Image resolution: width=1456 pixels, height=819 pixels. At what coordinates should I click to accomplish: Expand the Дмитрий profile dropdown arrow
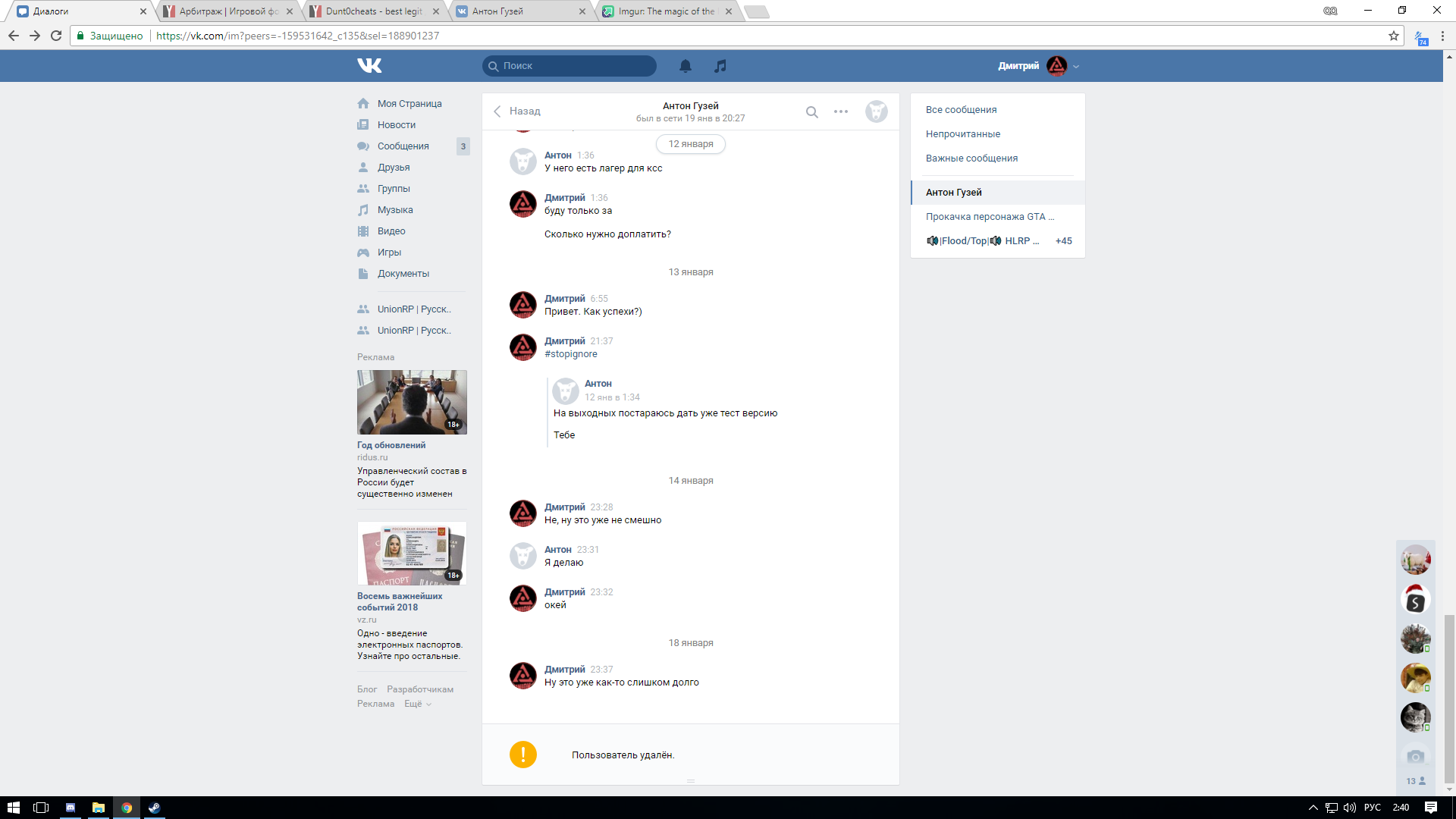[x=1076, y=67]
